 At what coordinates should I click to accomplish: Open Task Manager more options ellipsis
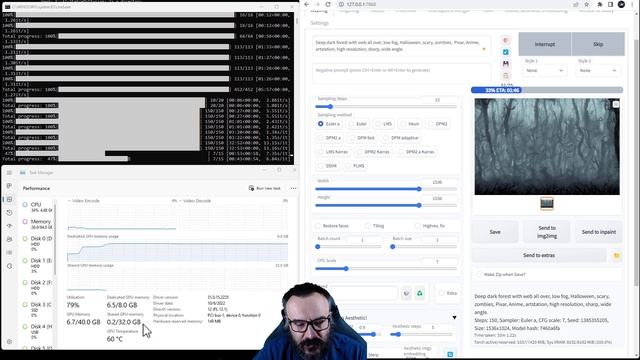click(293, 188)
